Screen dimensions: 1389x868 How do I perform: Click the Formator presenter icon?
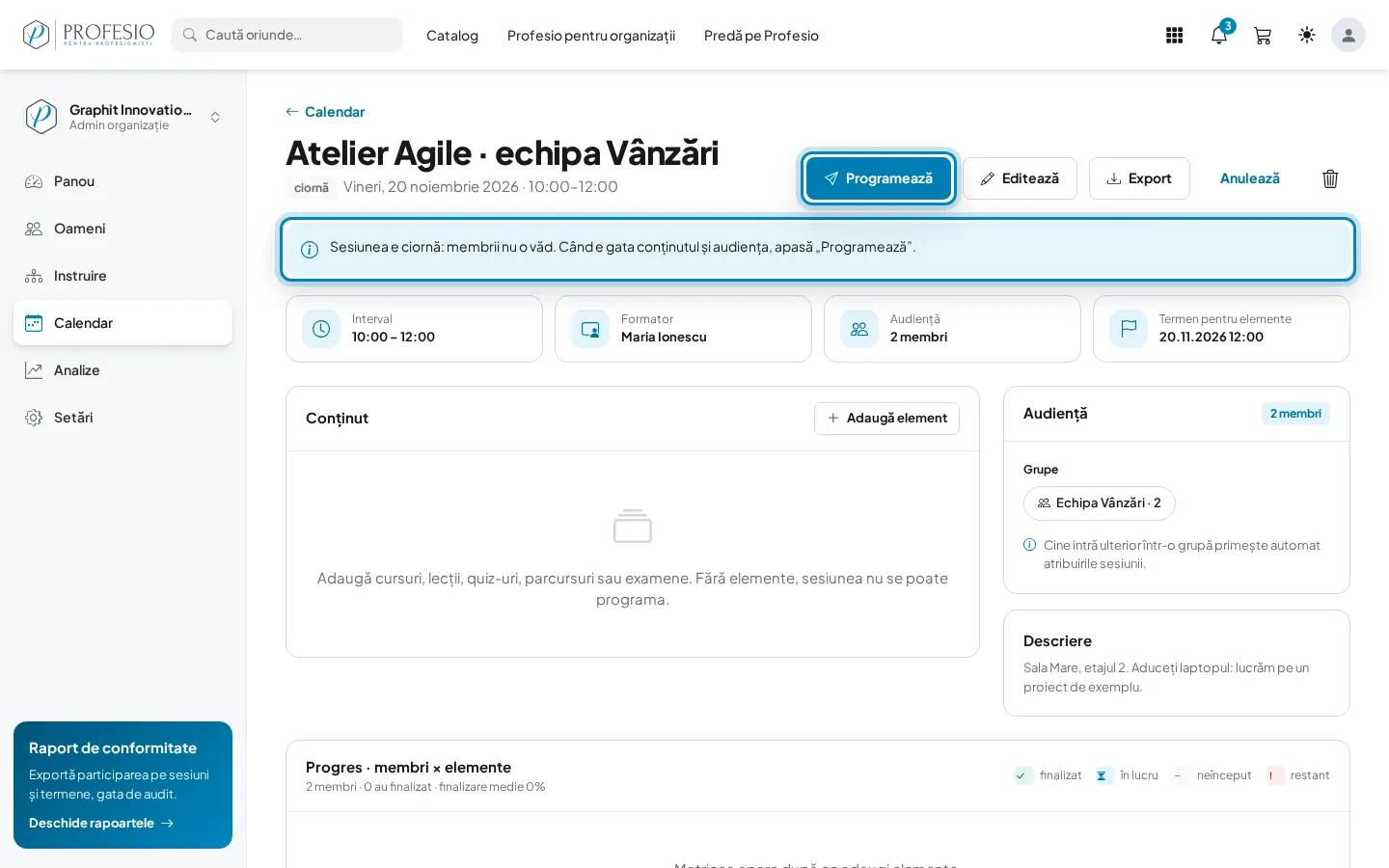[590, 329]
